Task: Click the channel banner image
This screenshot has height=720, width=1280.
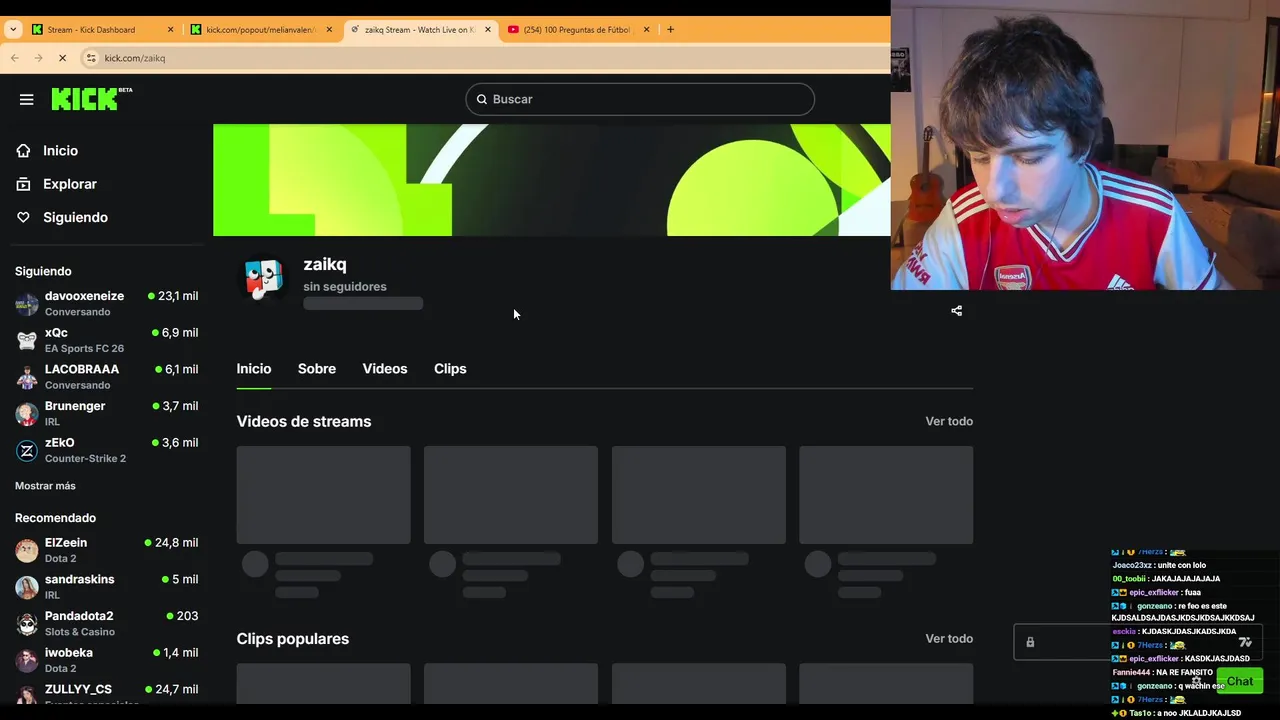Action: [551, 180]
